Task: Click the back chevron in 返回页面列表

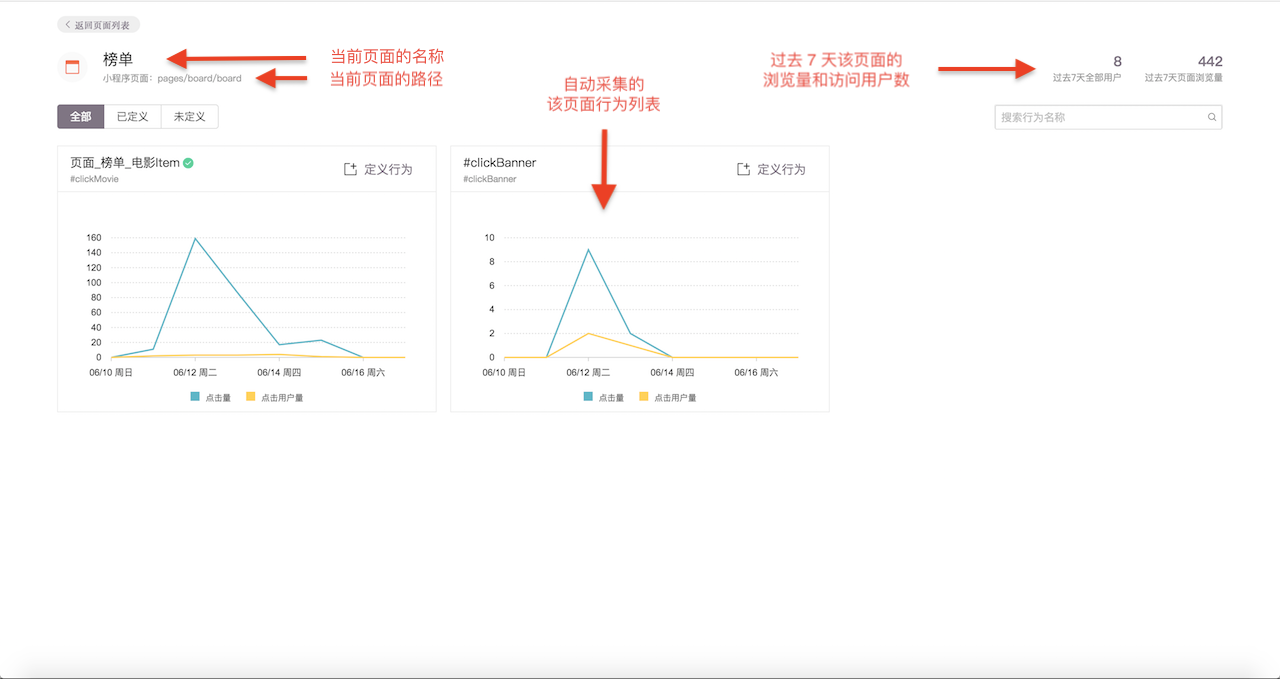Action: pos(68,25)
